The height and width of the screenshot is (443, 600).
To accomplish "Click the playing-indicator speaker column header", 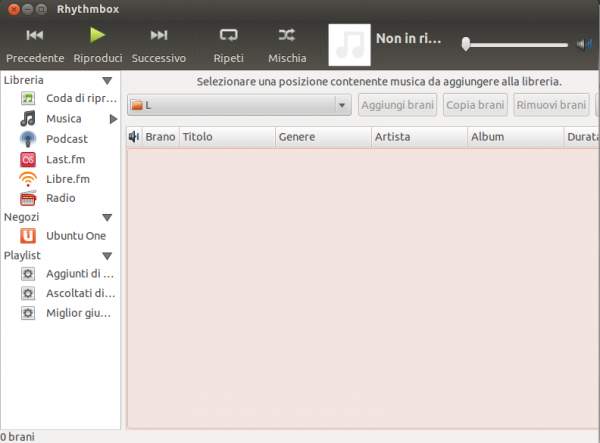I will [134, 137].
